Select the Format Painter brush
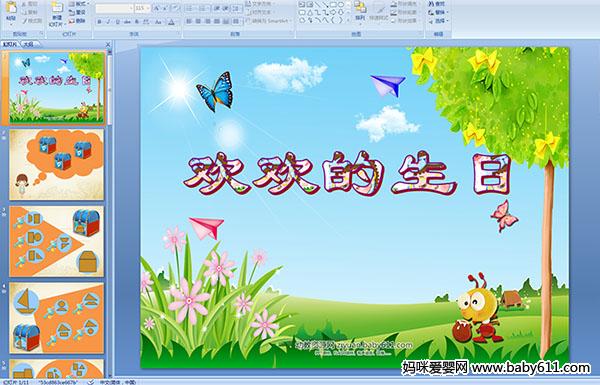 [x=24, y=21]
